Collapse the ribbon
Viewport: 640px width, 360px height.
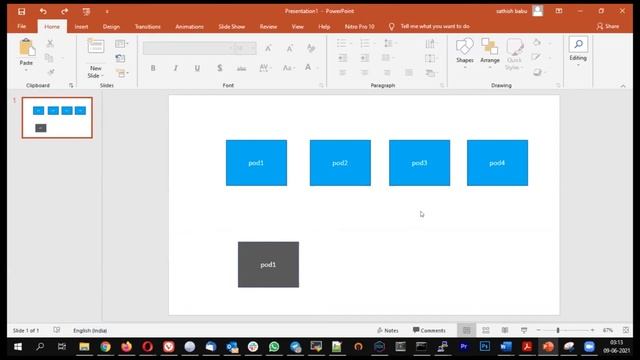coord(623,86)
